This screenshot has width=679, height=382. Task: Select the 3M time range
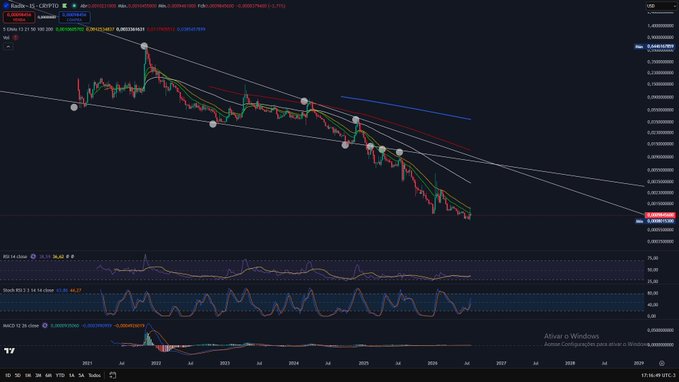[38, 375]
